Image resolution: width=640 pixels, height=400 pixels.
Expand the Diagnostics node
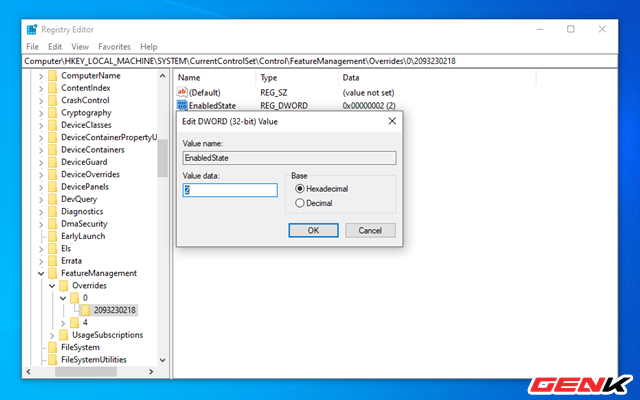pos(41,212)
